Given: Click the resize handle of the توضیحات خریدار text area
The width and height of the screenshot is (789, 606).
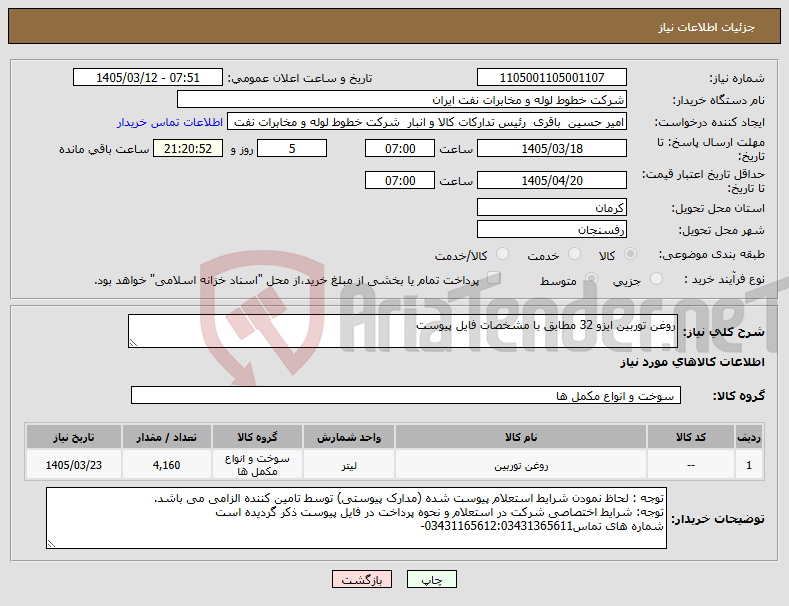Looking at the screenshot, I should point(51,544).
